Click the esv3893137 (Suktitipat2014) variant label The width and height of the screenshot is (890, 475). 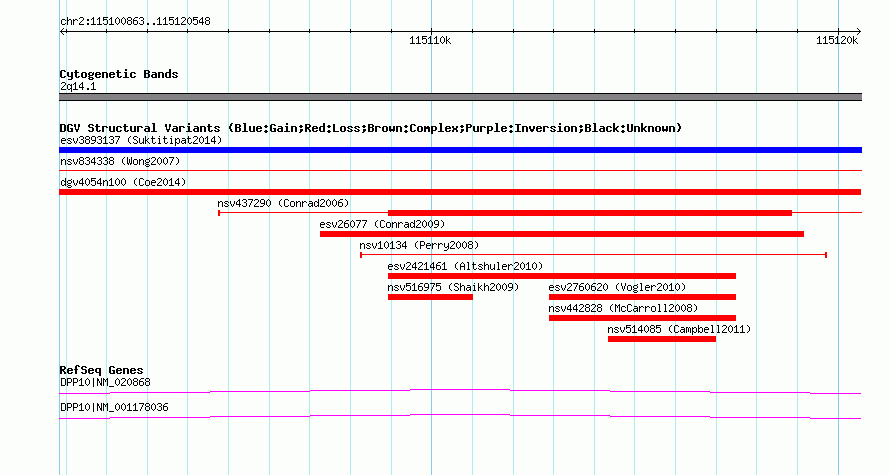point(141,140)
